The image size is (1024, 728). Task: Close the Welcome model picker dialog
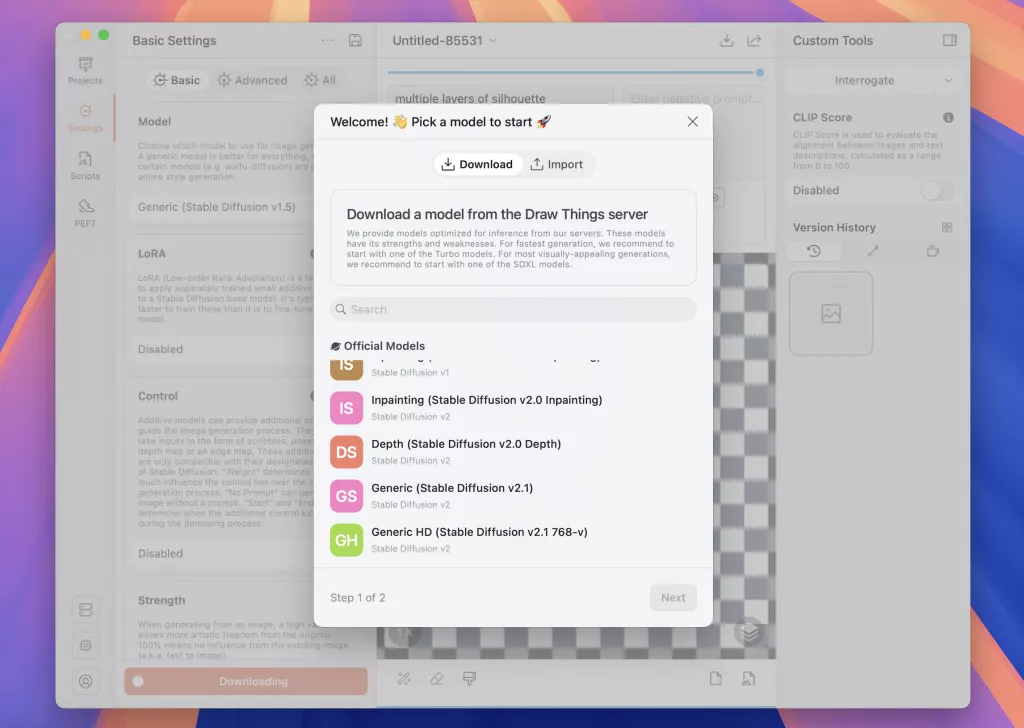tap(693, 121)
